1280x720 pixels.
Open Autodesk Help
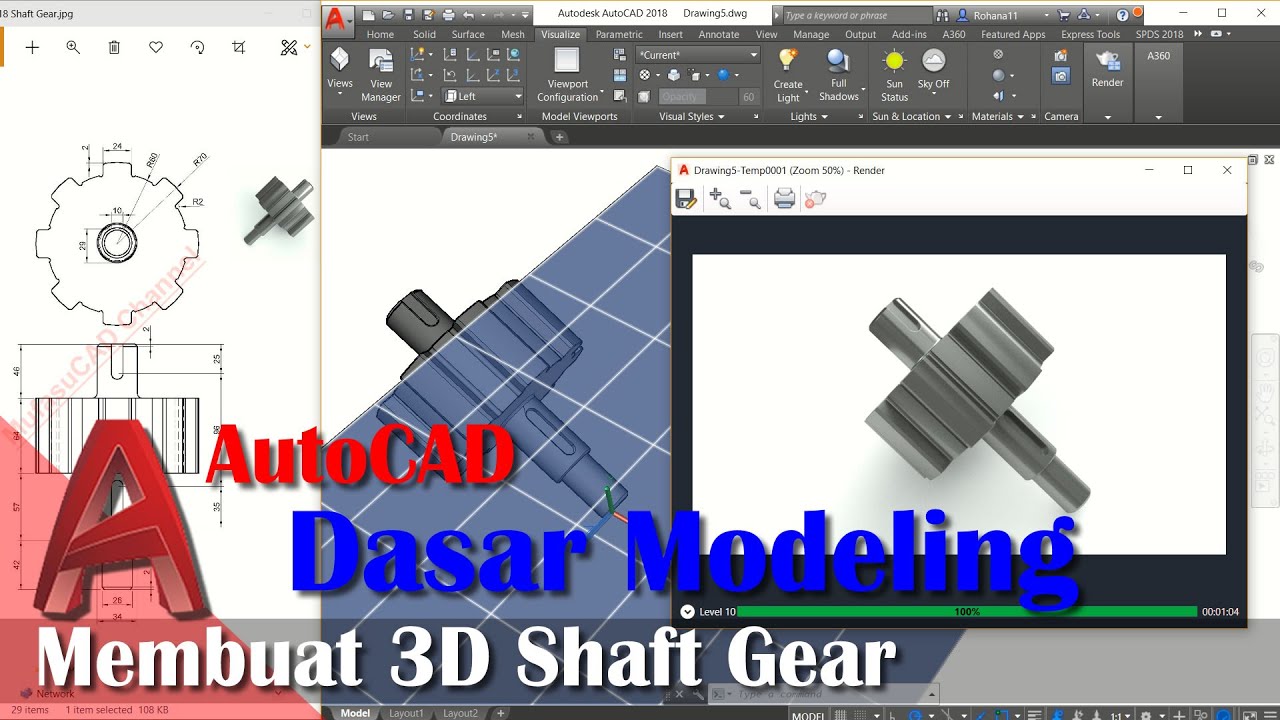[1123, 15]
